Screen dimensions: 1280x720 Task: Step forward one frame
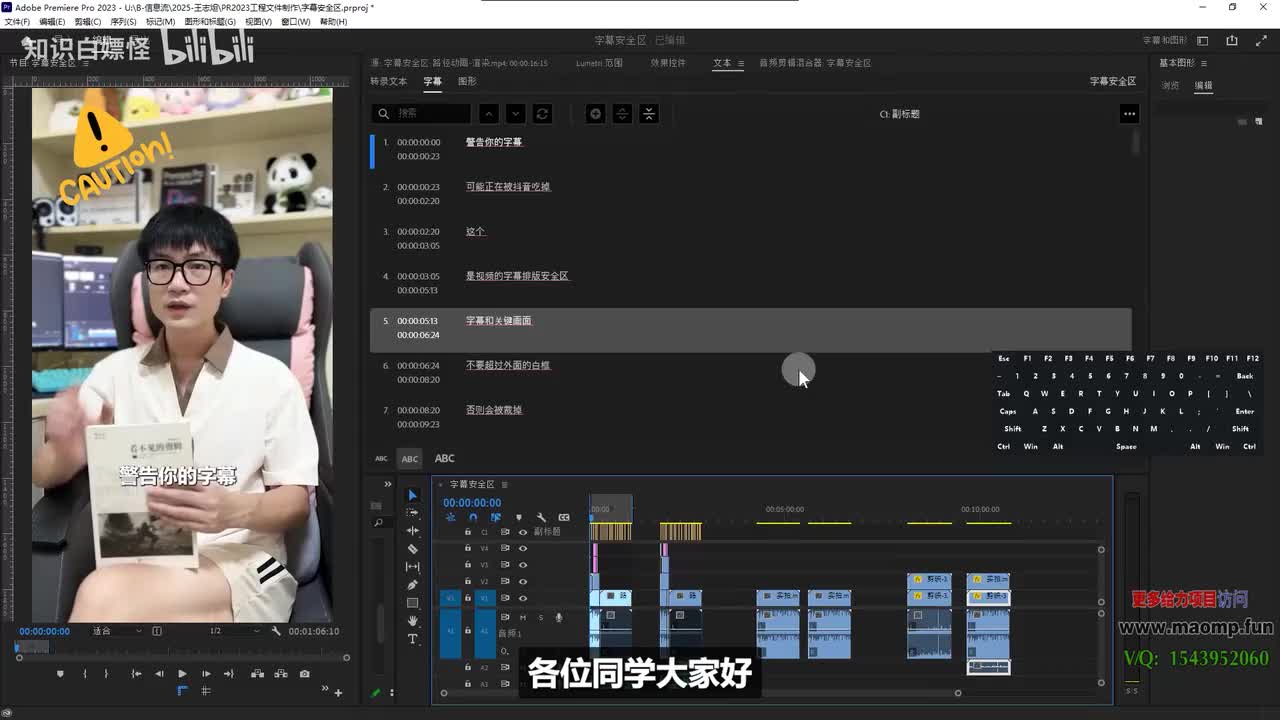(x=206, y=673)
